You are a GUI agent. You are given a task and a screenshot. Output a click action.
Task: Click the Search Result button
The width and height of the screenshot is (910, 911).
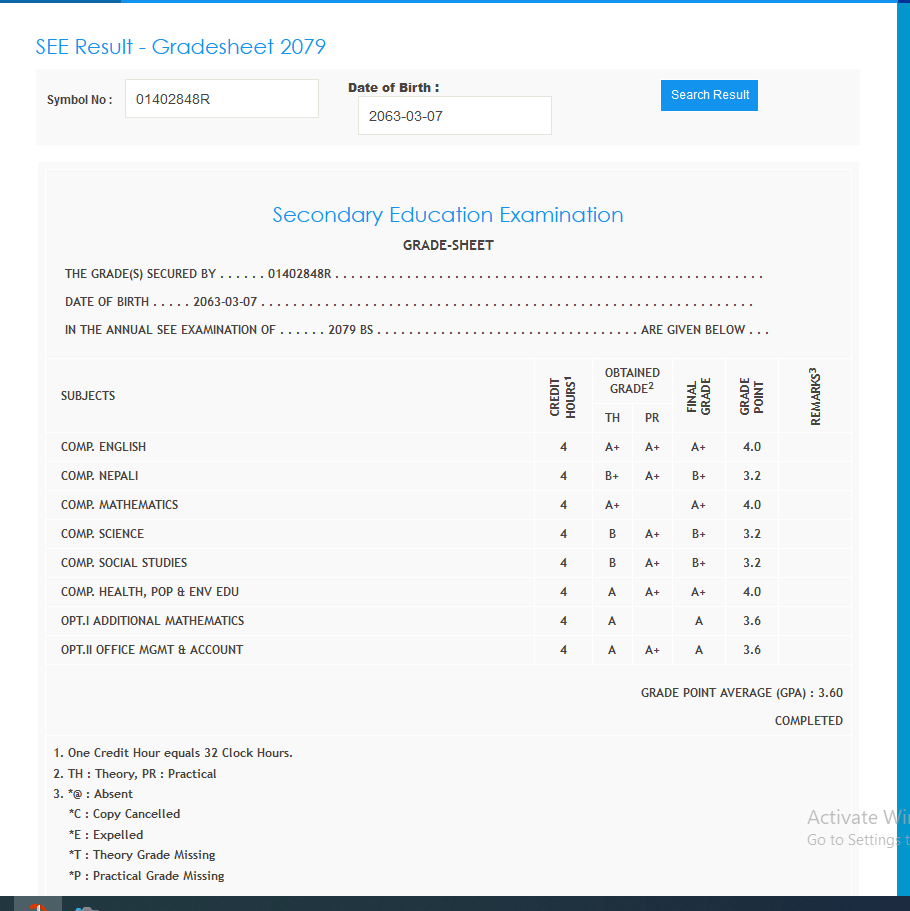709,95
